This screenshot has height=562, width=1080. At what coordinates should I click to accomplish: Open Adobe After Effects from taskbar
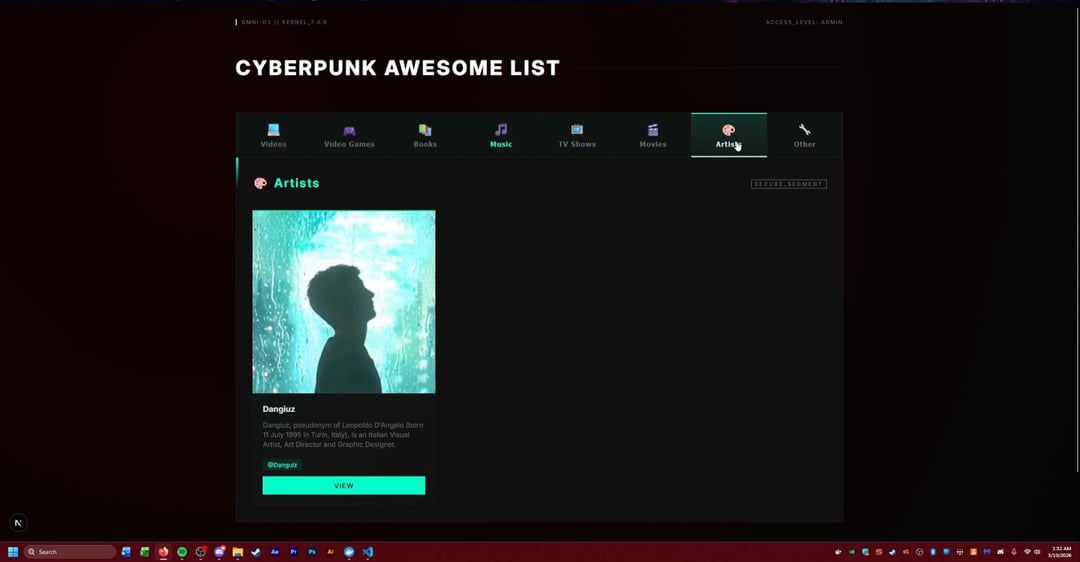tap(275, 552)
